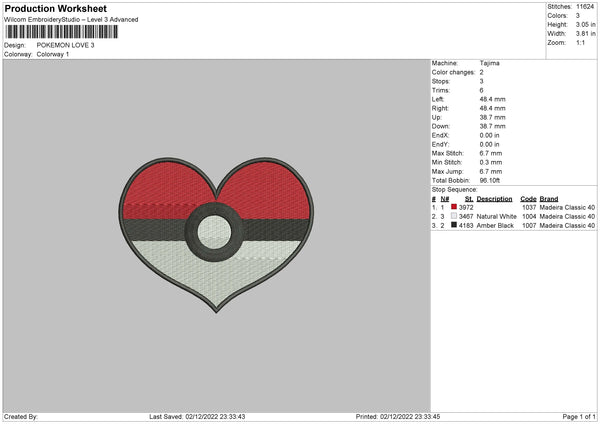Click the Total Bobbin value 96.10ft
The image size is (600, 424).
point(490,180)
